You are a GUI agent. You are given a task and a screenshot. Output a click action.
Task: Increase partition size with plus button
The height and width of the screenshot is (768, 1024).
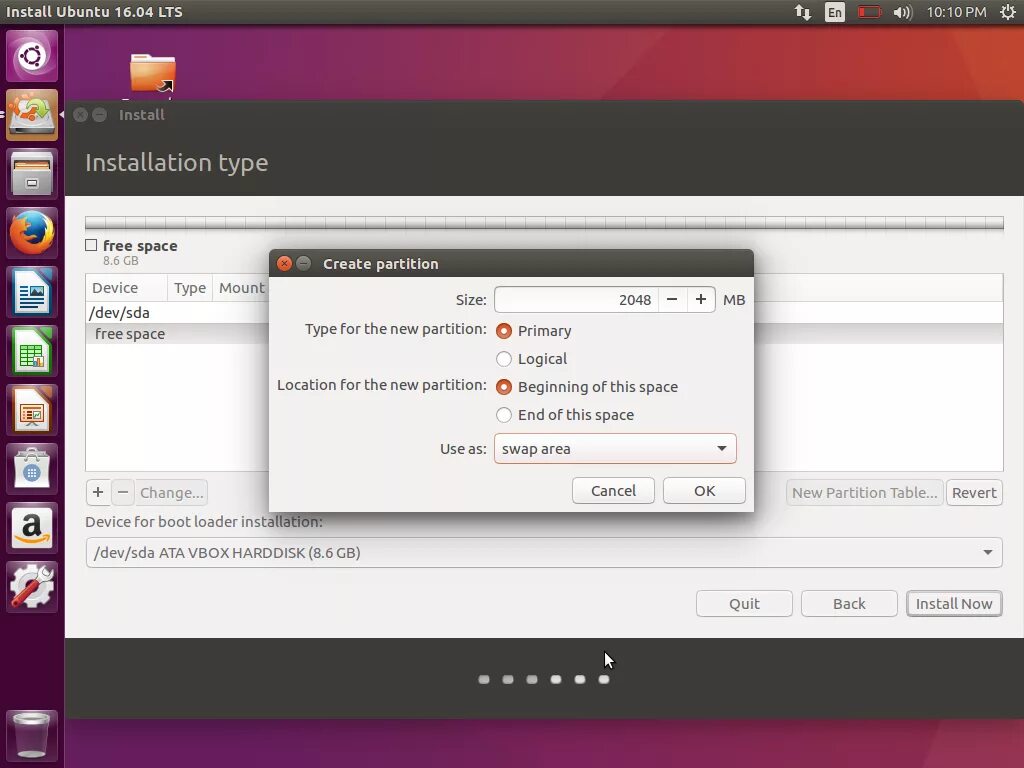click(701, 299)
